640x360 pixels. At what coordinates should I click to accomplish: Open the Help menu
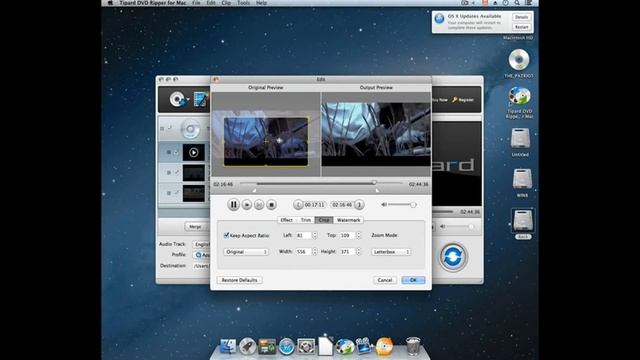click(261, 3)
